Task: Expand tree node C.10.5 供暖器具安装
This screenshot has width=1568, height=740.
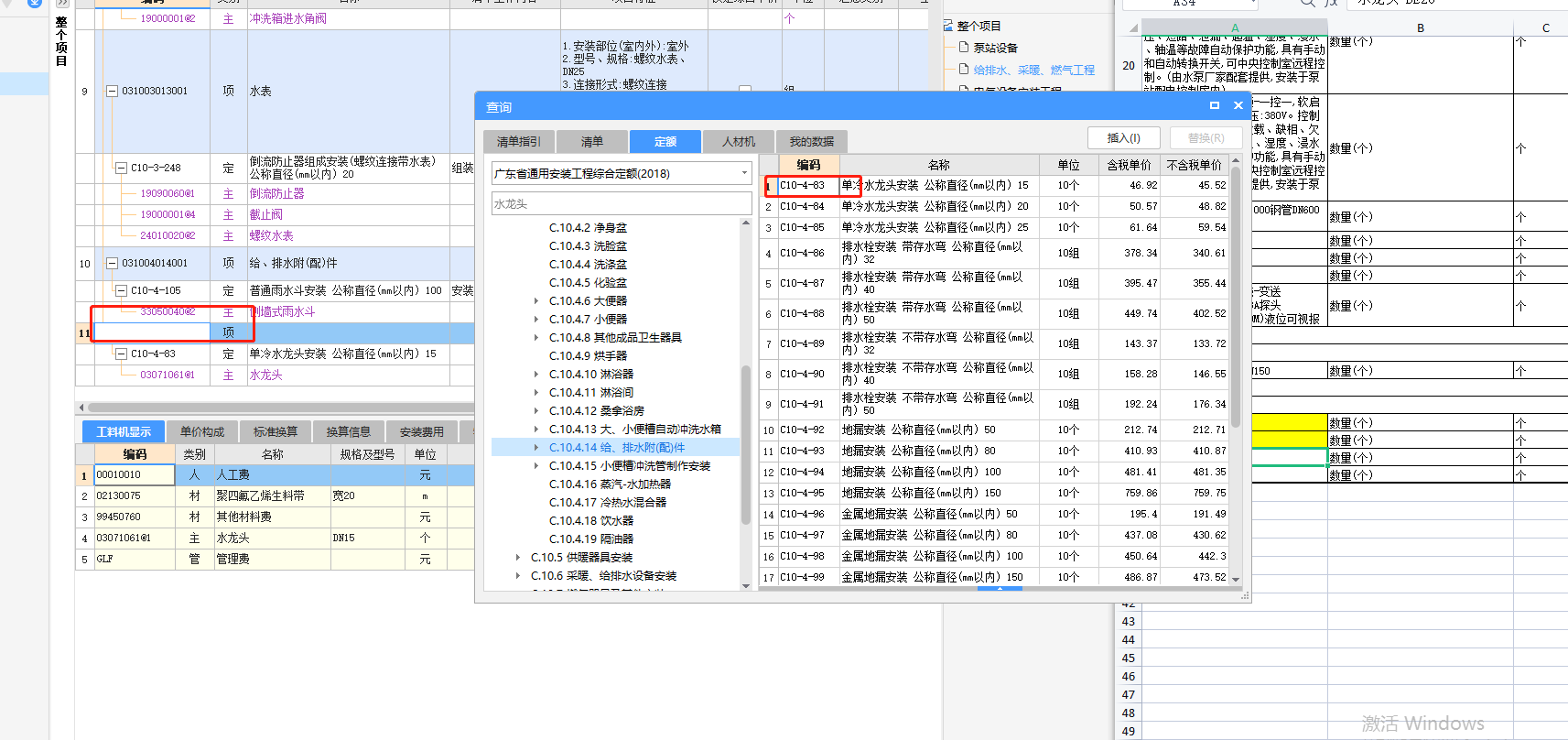Action: pyautogui.click(x=518, y=557)
